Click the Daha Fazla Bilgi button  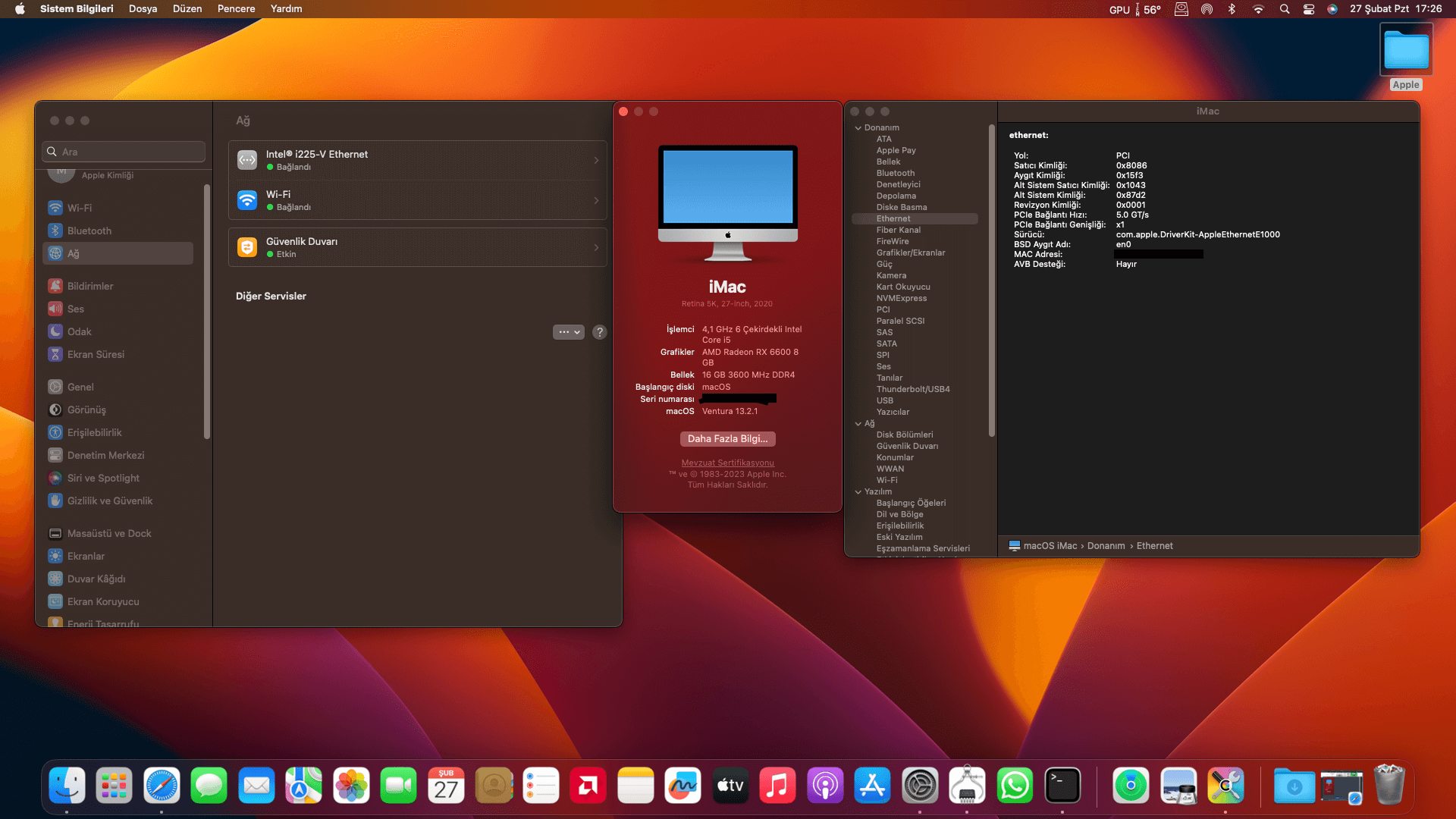[x=727, y=439]
